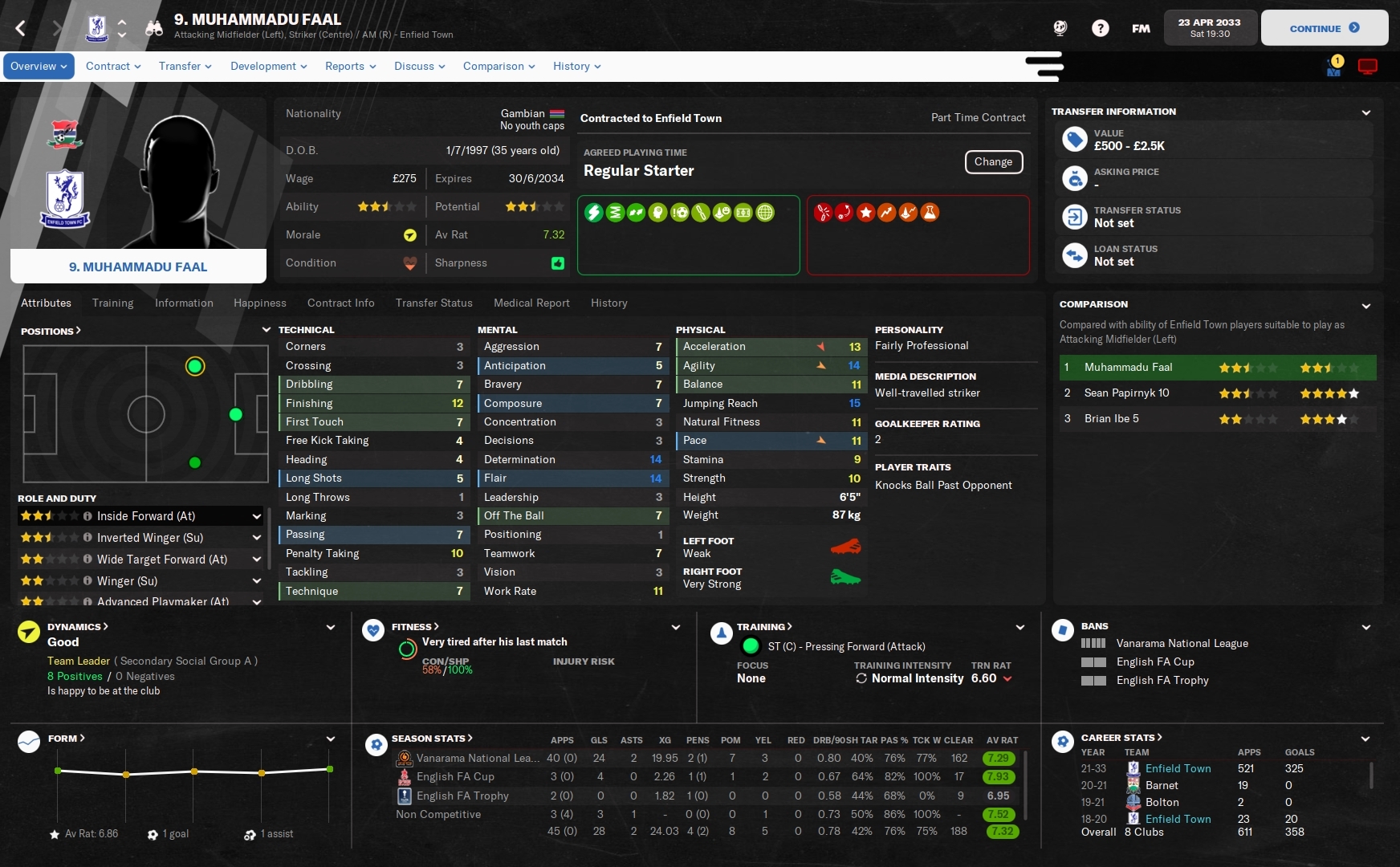Go forward with the right arrow icon

pos(56,29)
